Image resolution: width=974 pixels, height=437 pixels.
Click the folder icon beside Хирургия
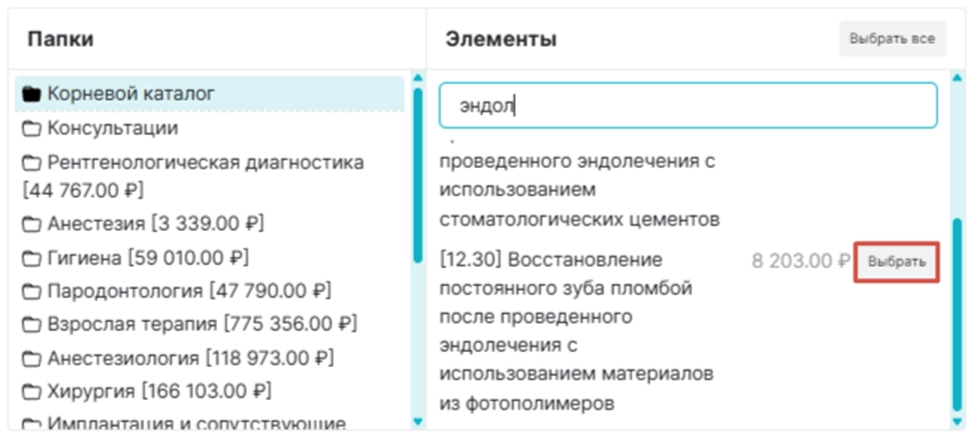pos(31,392)
